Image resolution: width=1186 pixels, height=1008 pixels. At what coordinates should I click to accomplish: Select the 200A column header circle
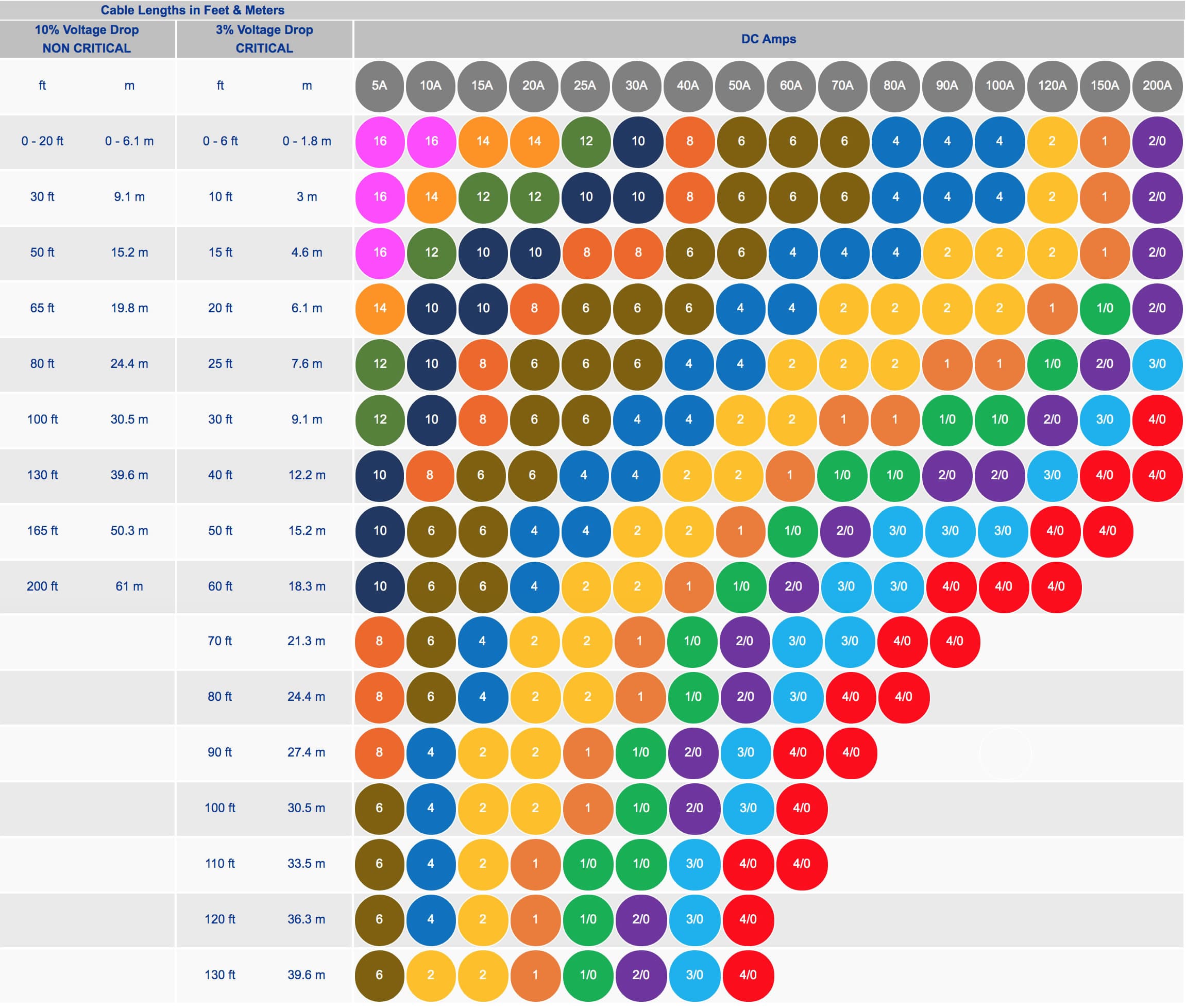coord(1158,86)
